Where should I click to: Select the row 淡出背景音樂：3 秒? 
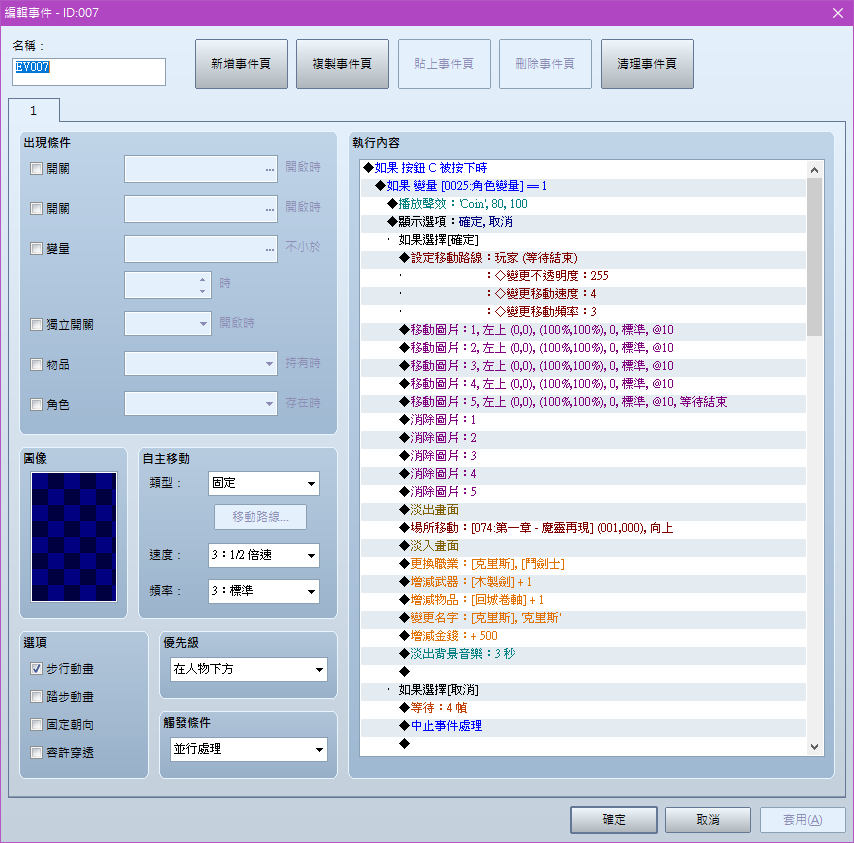pyautogui.click(x=583, y=653)
